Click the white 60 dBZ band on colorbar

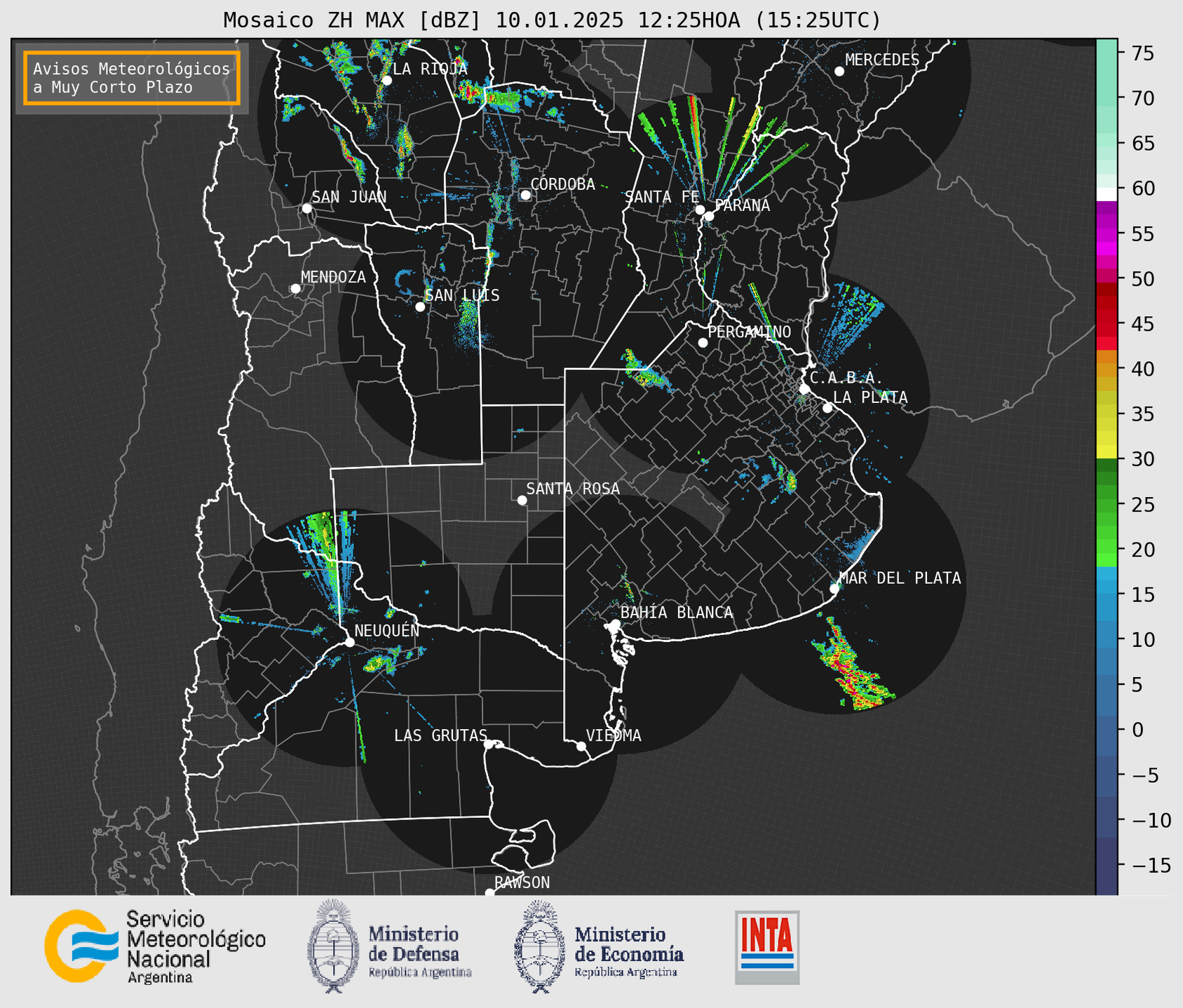(1107, 194)
